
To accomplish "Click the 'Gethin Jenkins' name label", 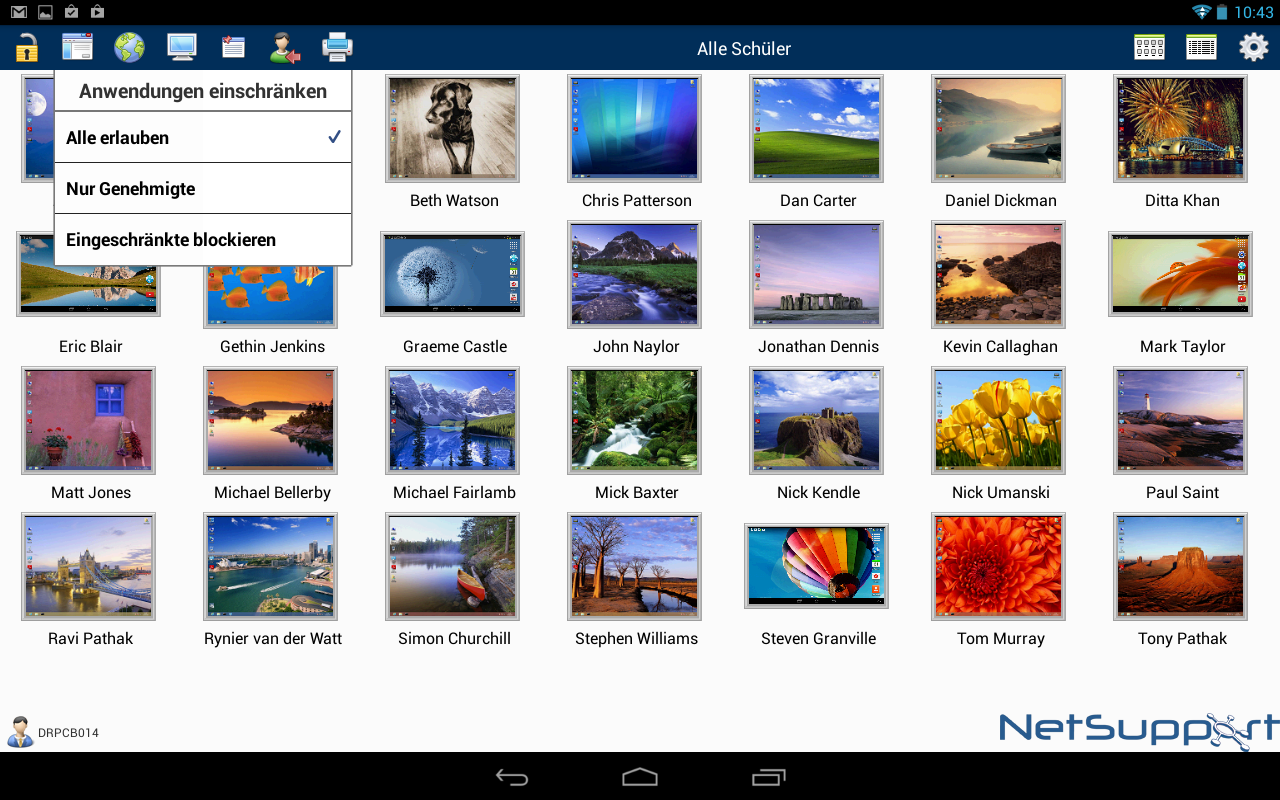I will [272, 346].
